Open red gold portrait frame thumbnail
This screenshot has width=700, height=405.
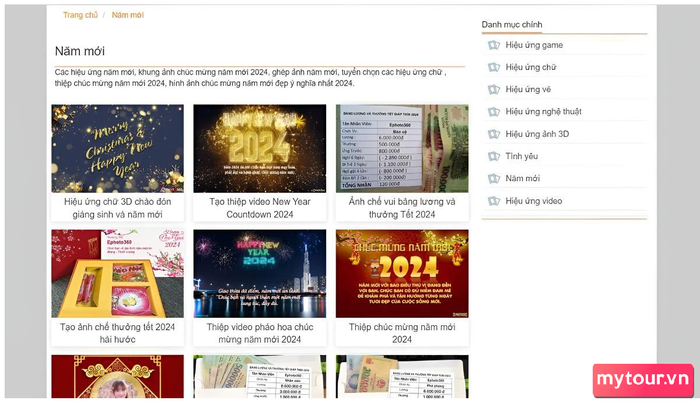(117, 376)
